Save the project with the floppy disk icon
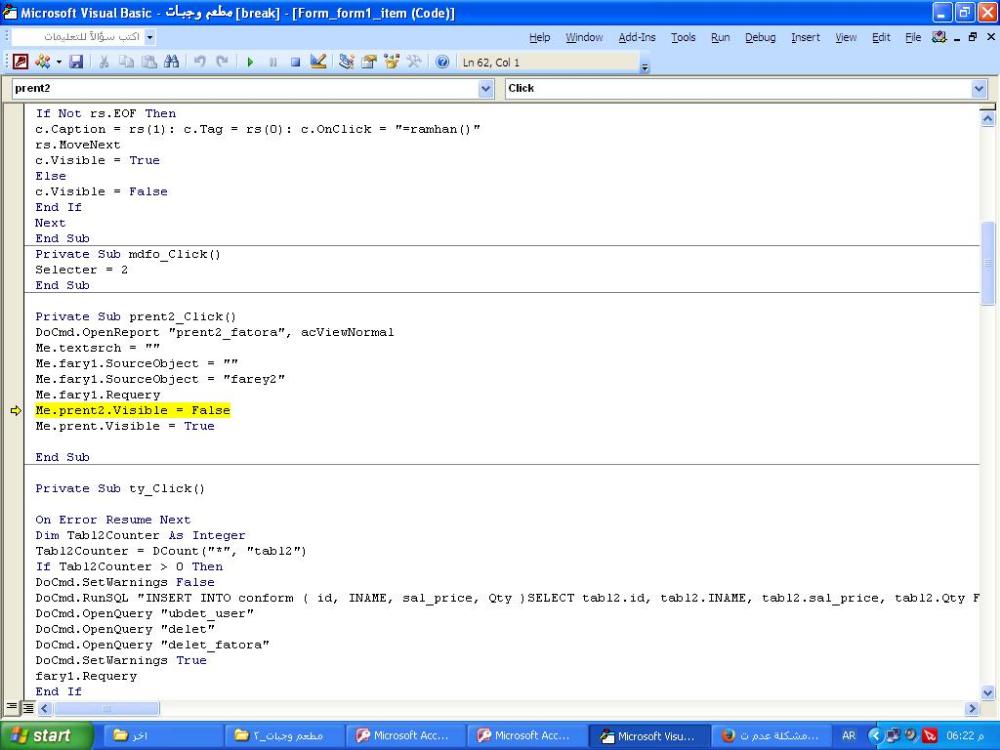 (x=77, y=62)
